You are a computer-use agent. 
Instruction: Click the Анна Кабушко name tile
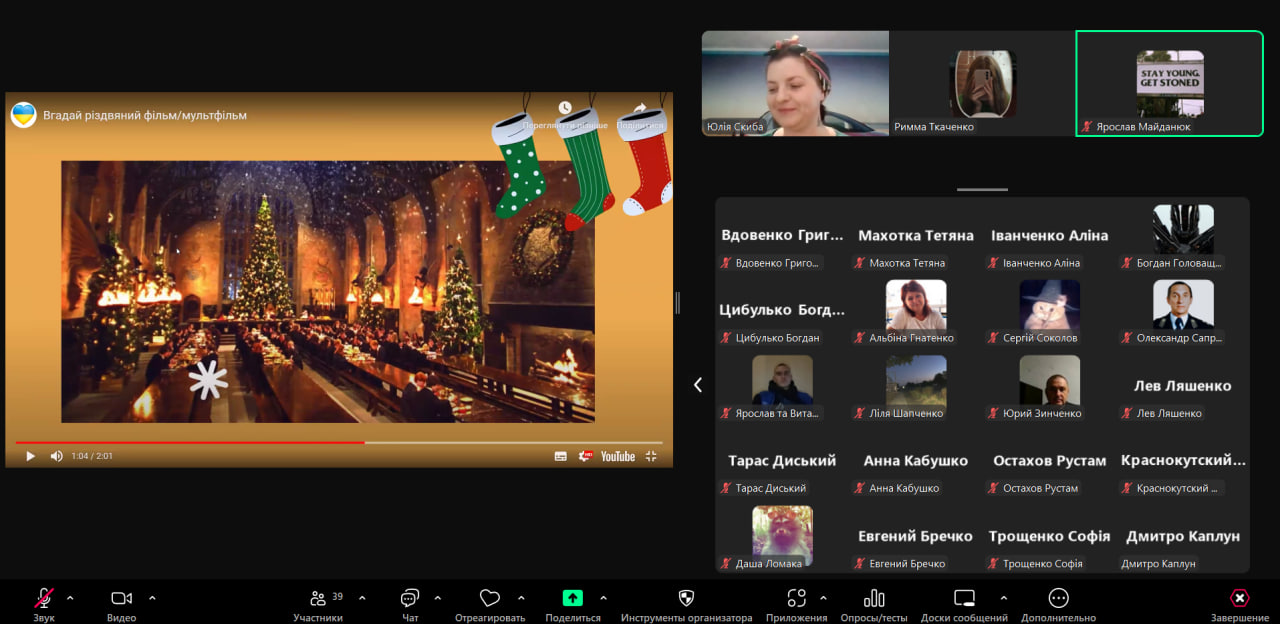[x=916, y=461]
